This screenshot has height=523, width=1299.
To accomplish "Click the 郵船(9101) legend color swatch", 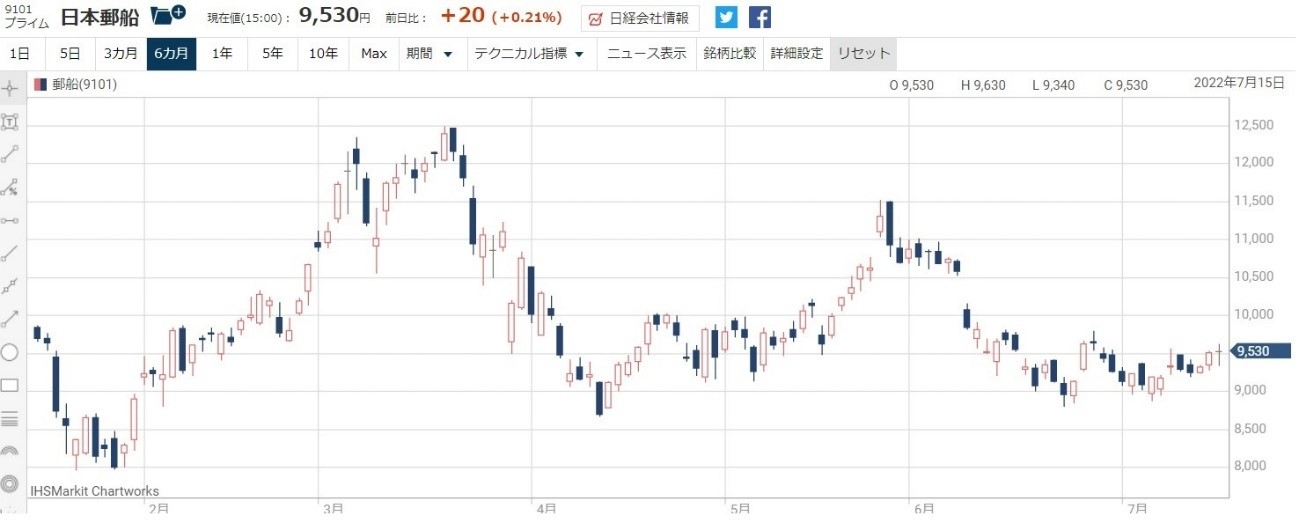I will click(x=40, y=85).
